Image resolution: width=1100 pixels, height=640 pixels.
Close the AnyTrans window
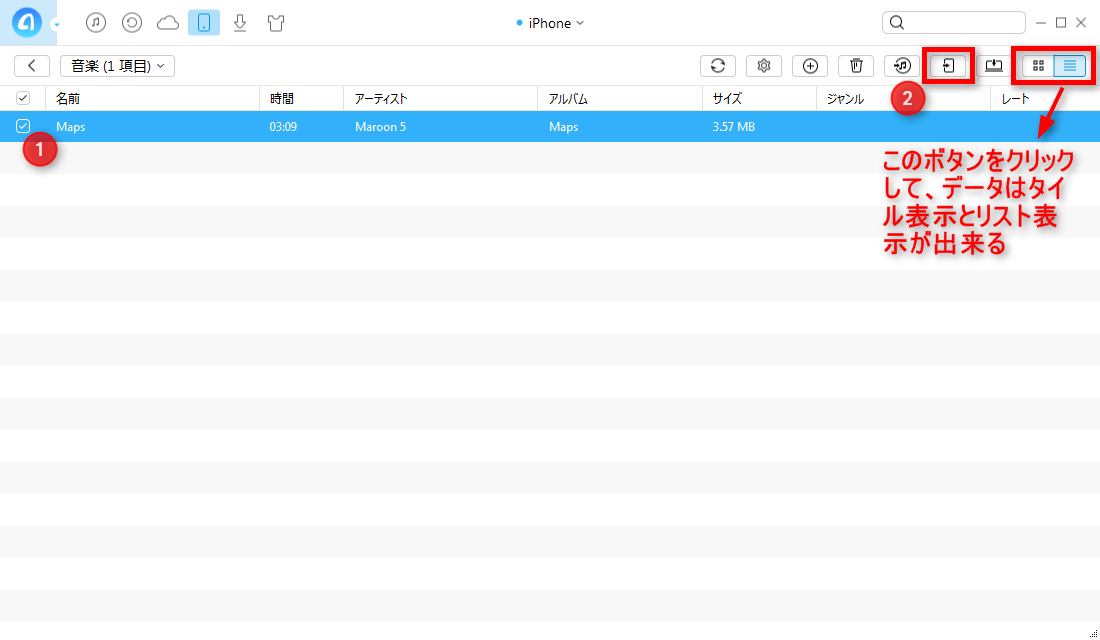click(x=1081, y=23)
